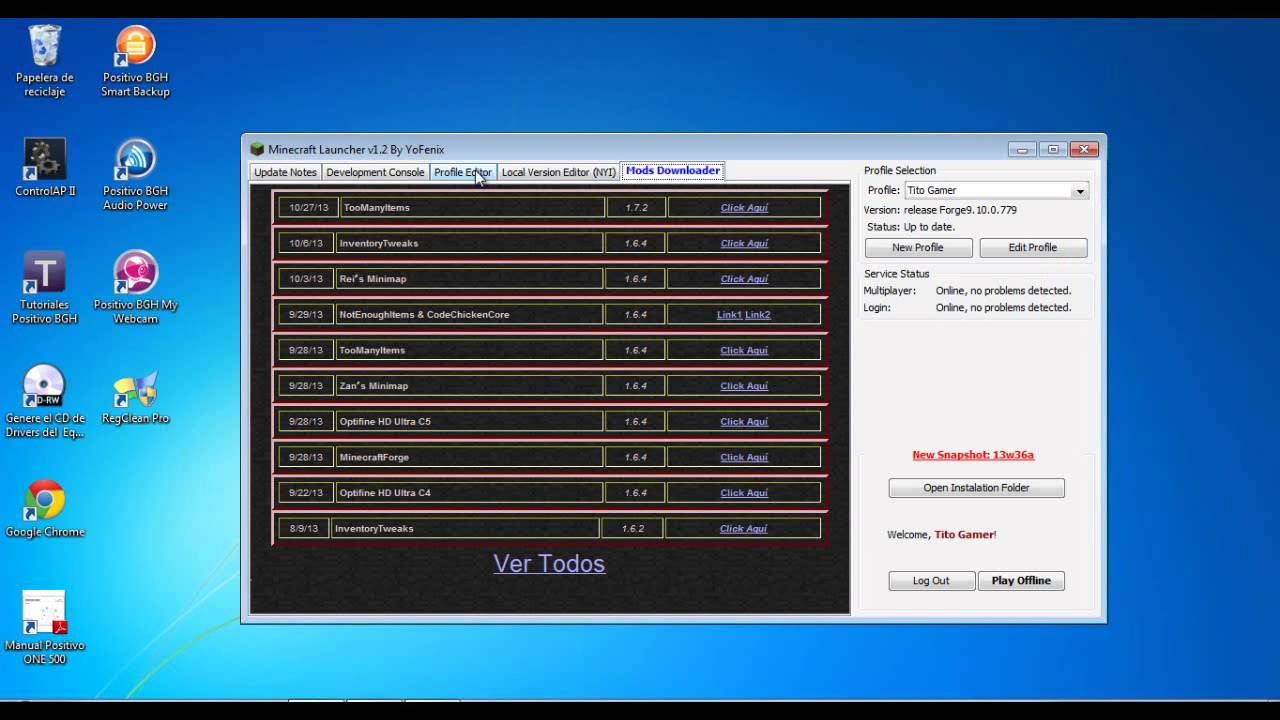Select the Google Chrome desktop icon
Image resolution: width=1280 pixels, height=720 pixels.
point(44,509)
